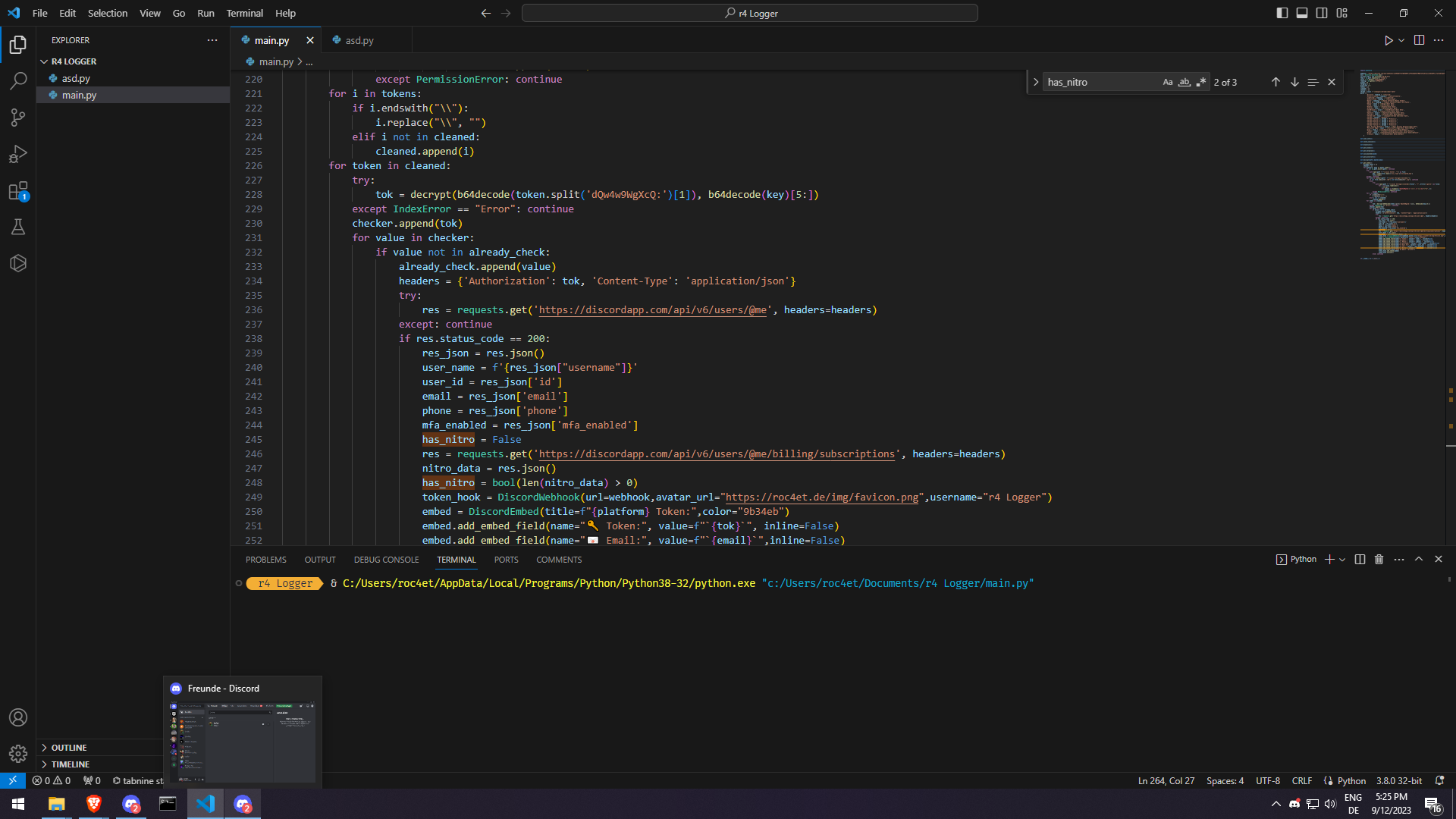Click the has_nitro find input field
Screen dimensions: 1456x819
coord(1100,82)
